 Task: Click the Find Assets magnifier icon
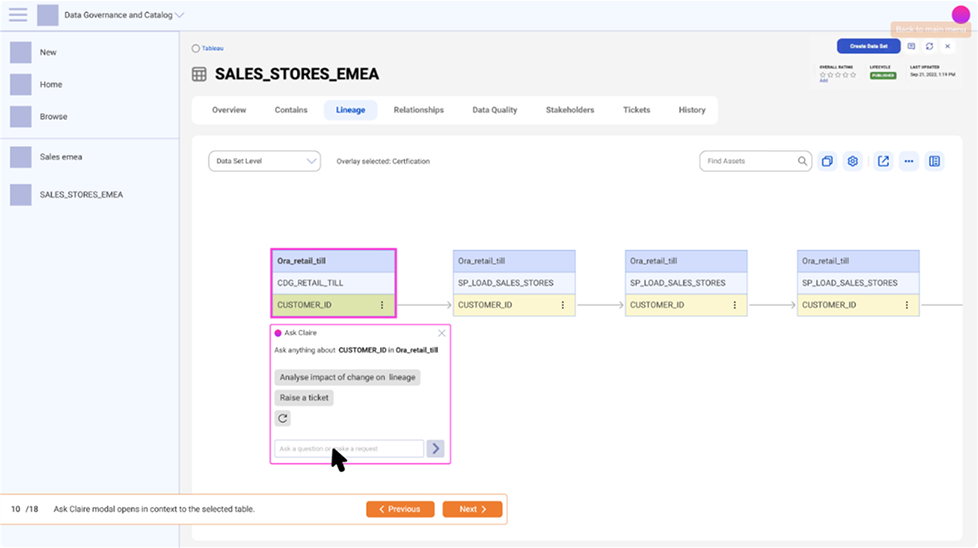[x=802, y=161]
